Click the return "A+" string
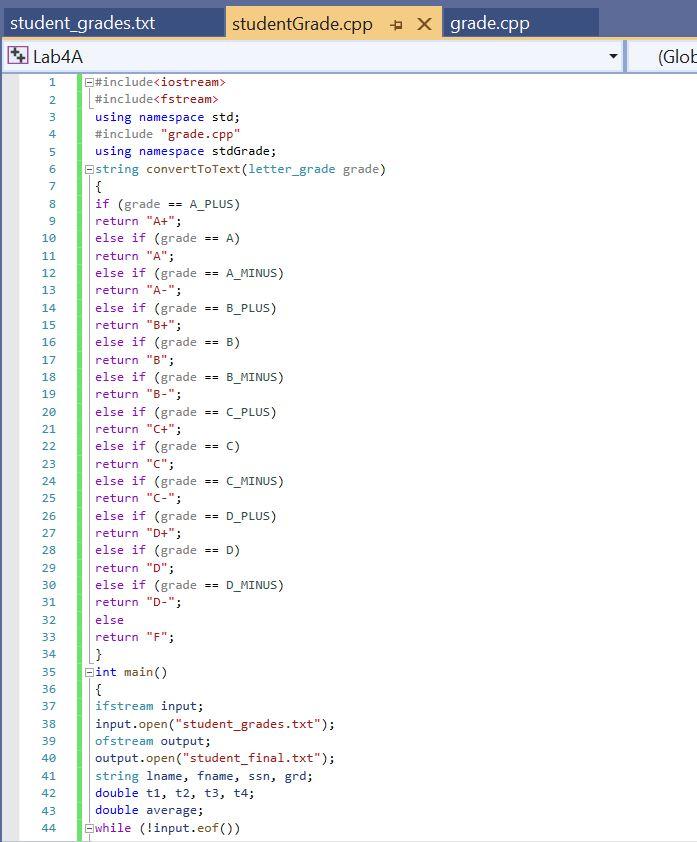Screen dimensions: 697x842 pos(160,221)
